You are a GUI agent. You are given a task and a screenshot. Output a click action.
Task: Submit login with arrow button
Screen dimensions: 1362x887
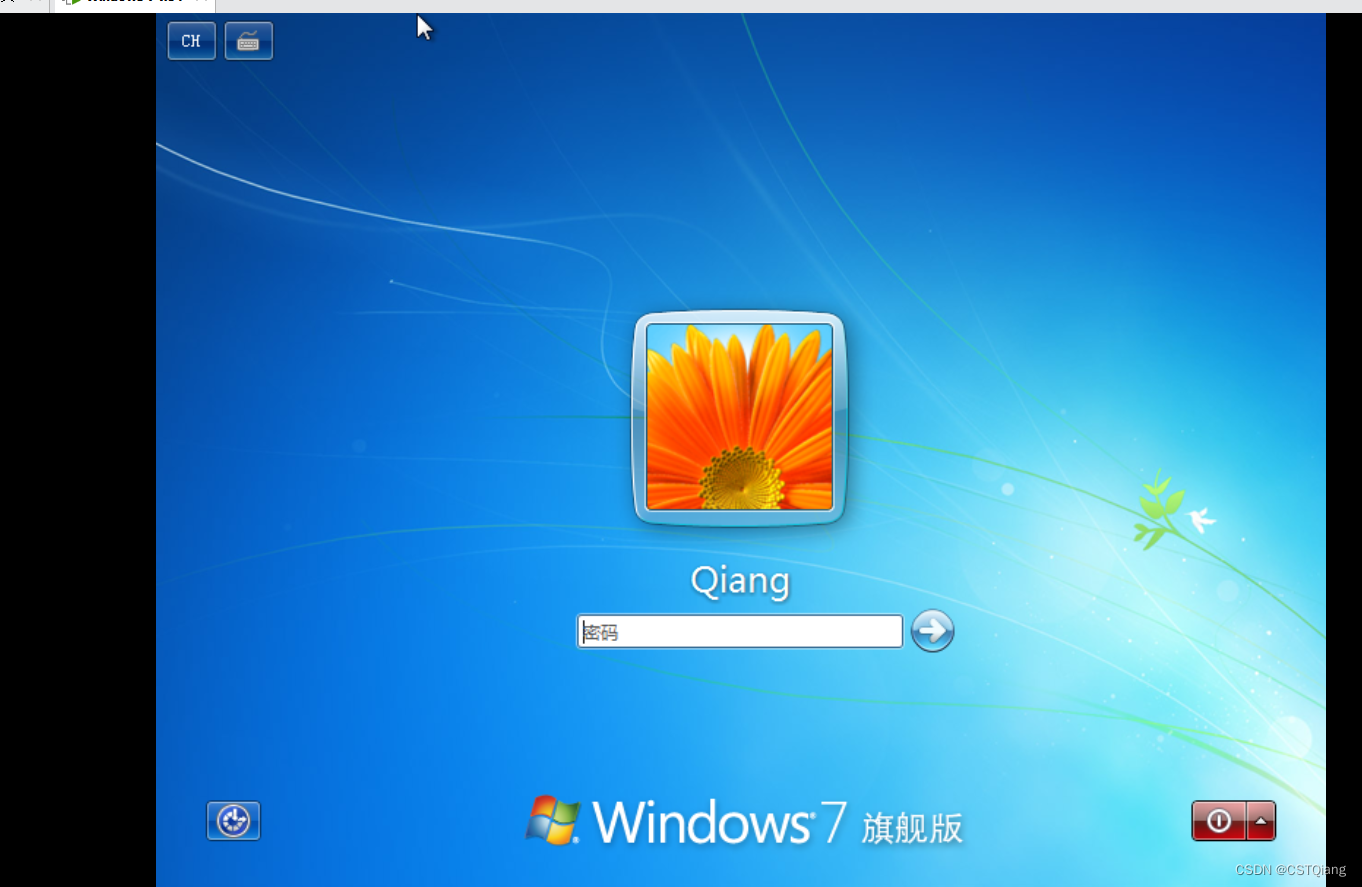933,631
